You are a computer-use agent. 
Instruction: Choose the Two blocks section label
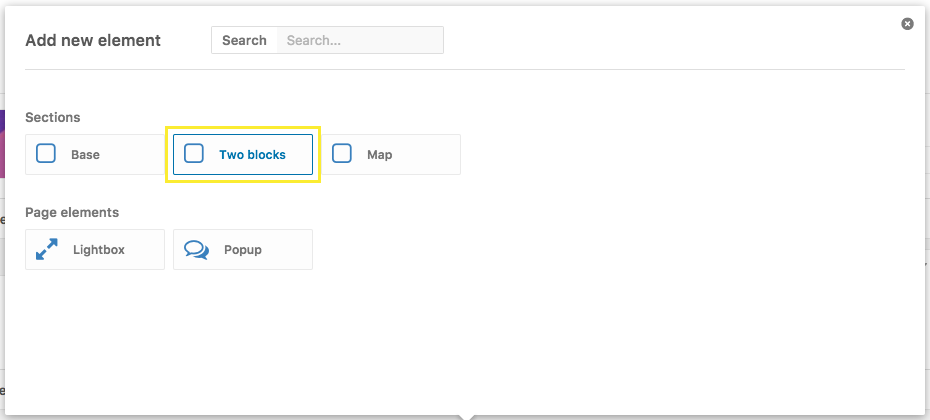(x=252, y=155)
